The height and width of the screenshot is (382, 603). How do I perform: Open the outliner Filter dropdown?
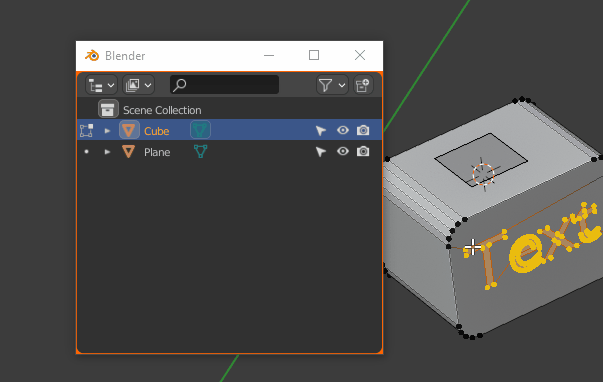pyautogui.click(x=332, y=85)
